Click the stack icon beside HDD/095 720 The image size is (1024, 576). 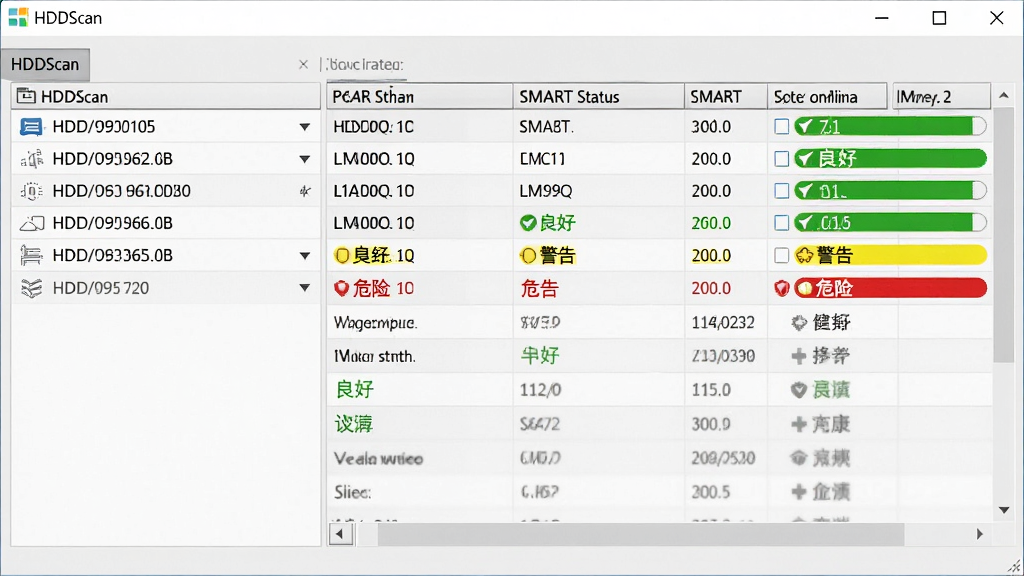(31, 288)
